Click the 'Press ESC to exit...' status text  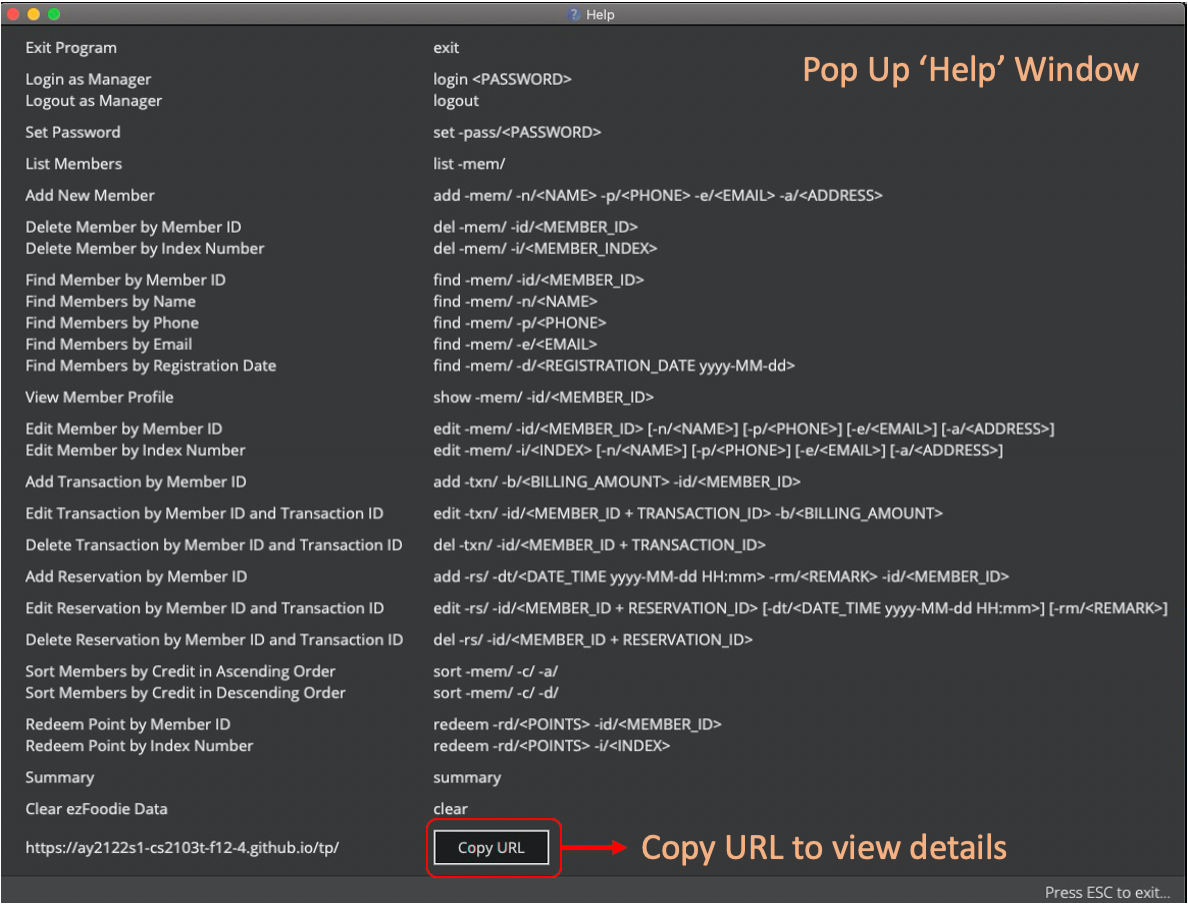[1107, 892]
